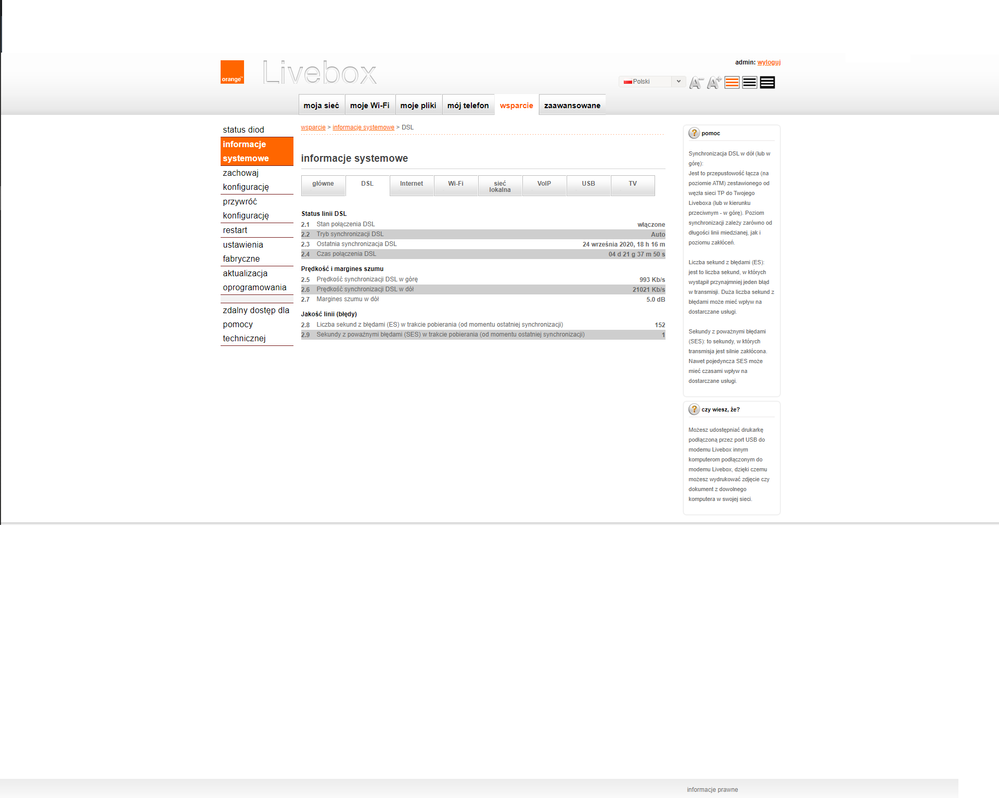Viewport: 999px width, 798px height.
Task: Click the Orange logo
Action: [232, 72]
